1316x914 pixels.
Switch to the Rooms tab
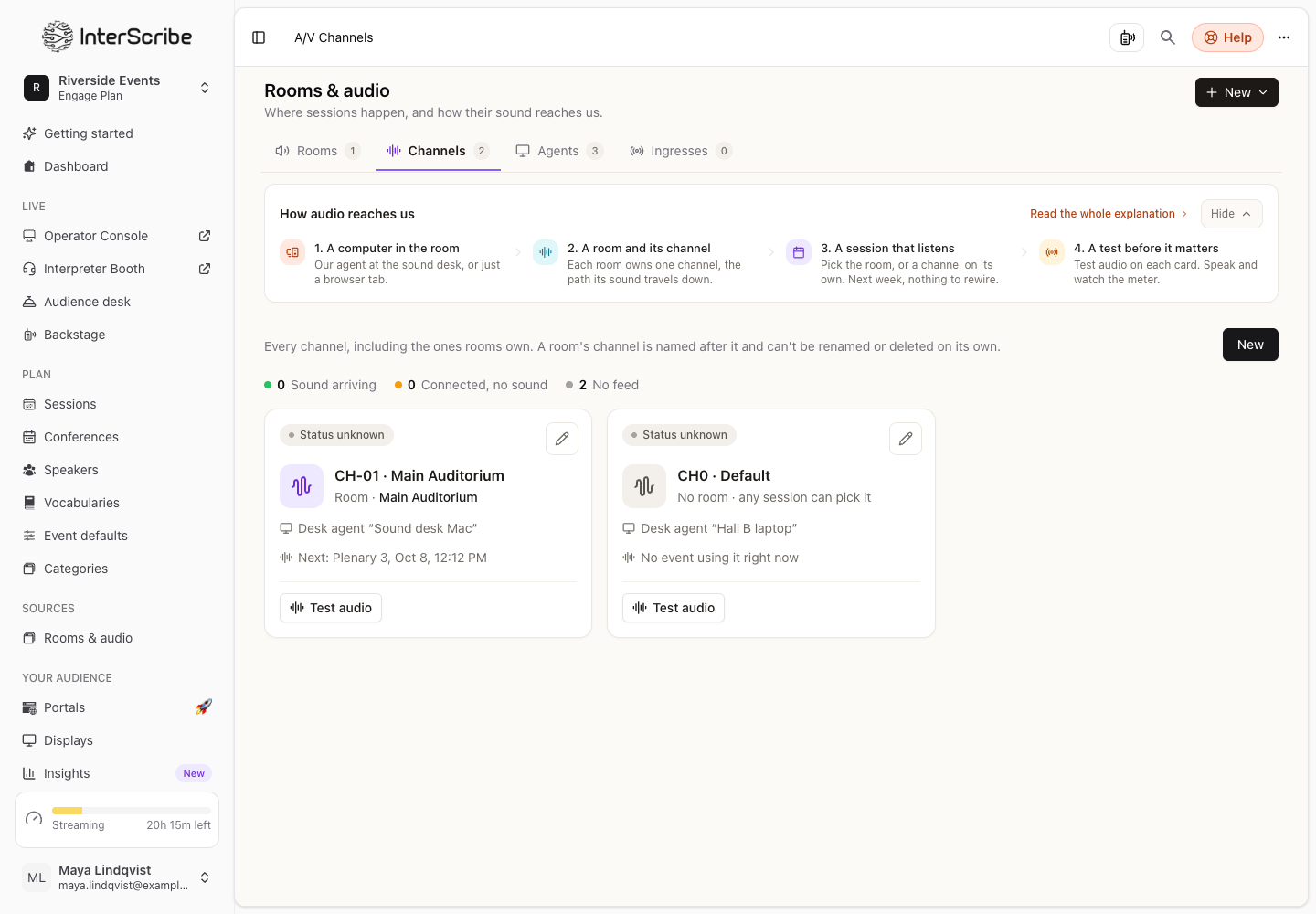pyautogui.click(x=317, y=151)
